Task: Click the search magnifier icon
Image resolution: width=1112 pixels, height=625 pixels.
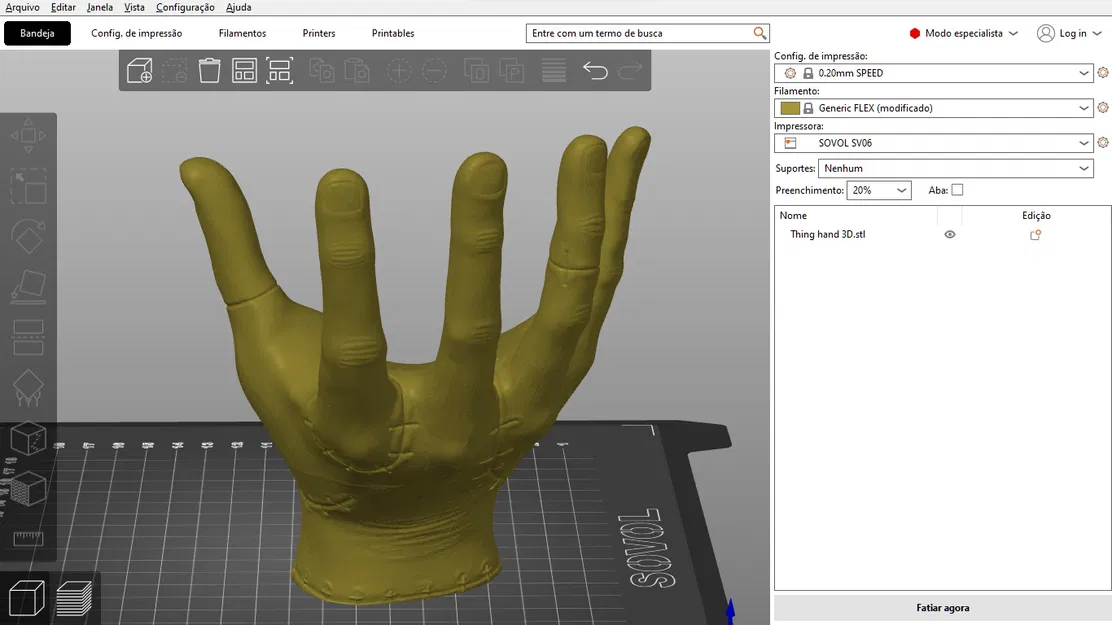Action: pos(760,33)
